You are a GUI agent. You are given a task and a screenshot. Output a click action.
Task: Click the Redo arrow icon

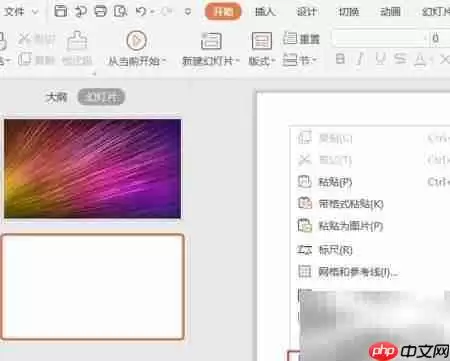coord(165,12)
